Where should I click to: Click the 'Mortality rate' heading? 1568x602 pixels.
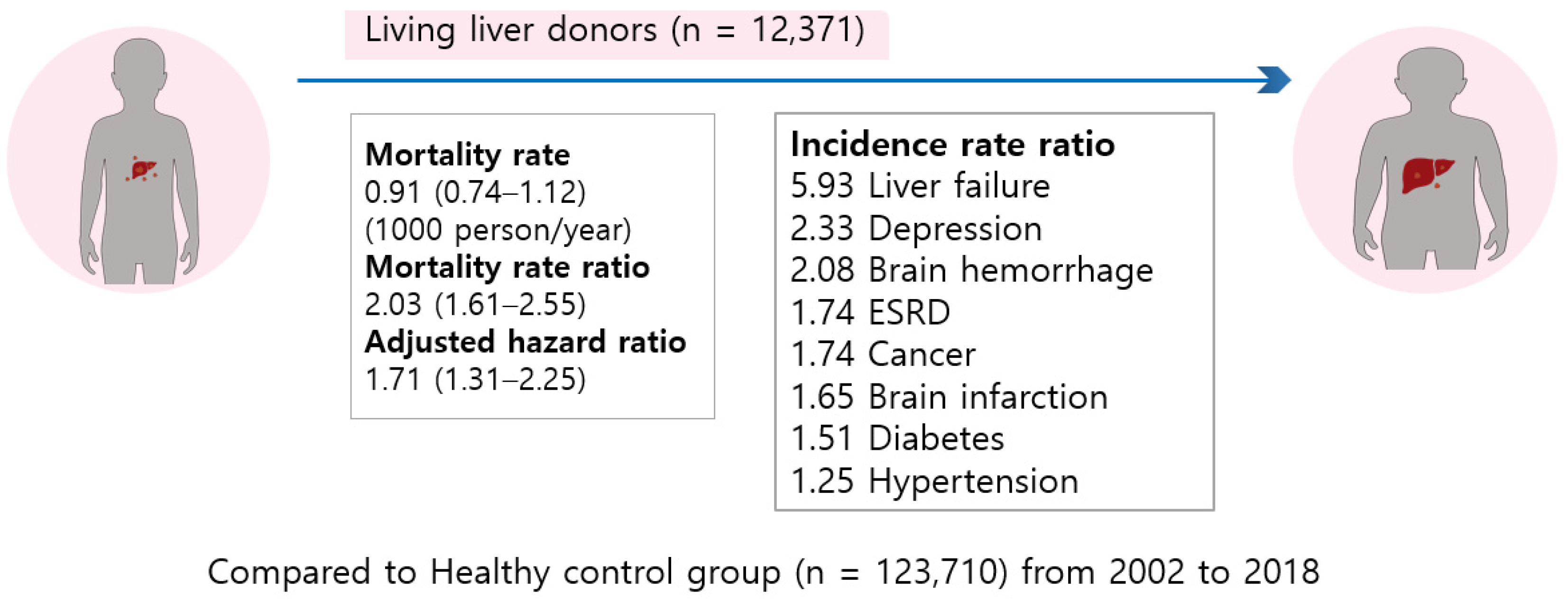[x=468, y=155]
